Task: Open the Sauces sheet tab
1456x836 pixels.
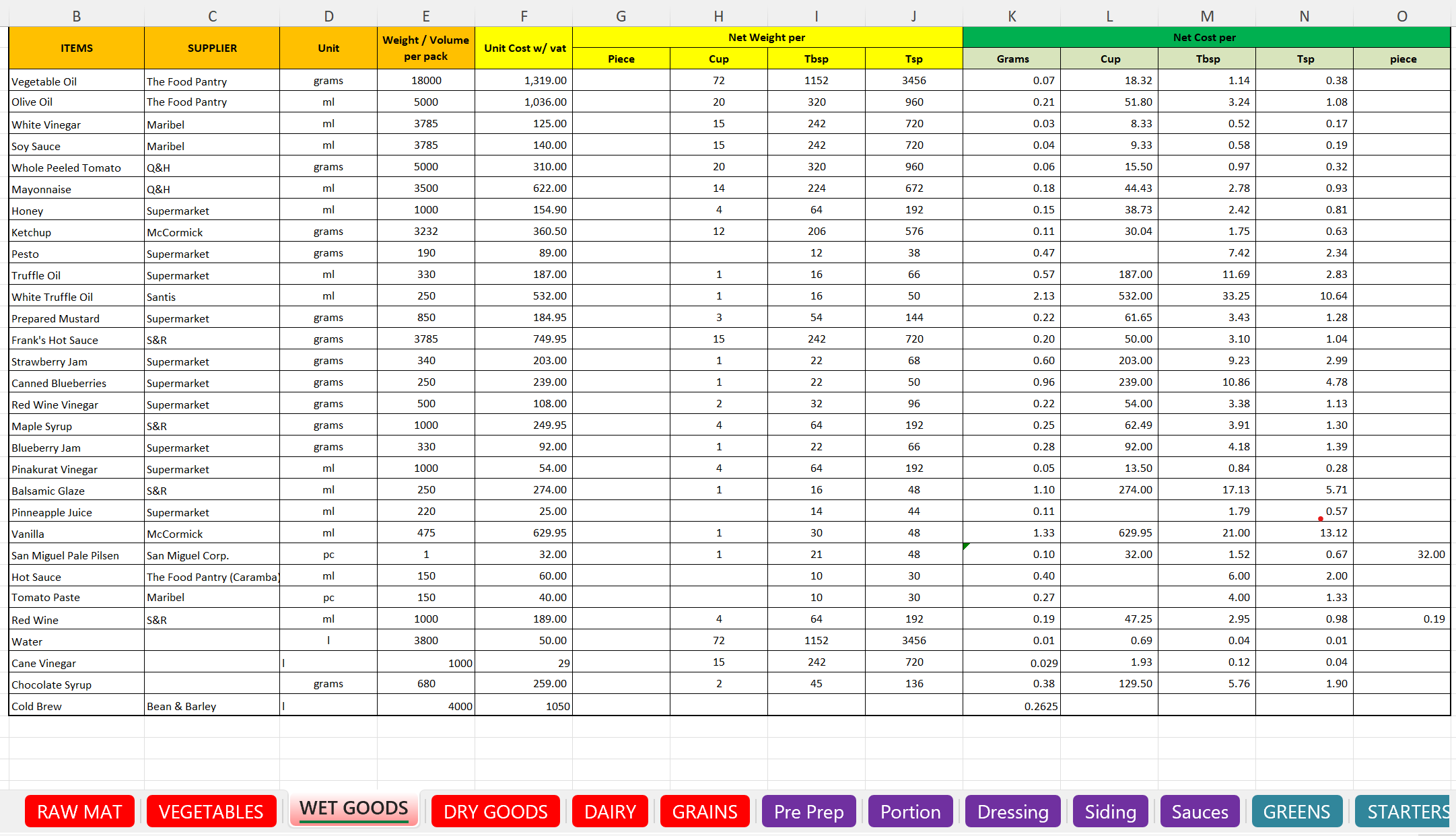Action: [x=1200, y=812]
